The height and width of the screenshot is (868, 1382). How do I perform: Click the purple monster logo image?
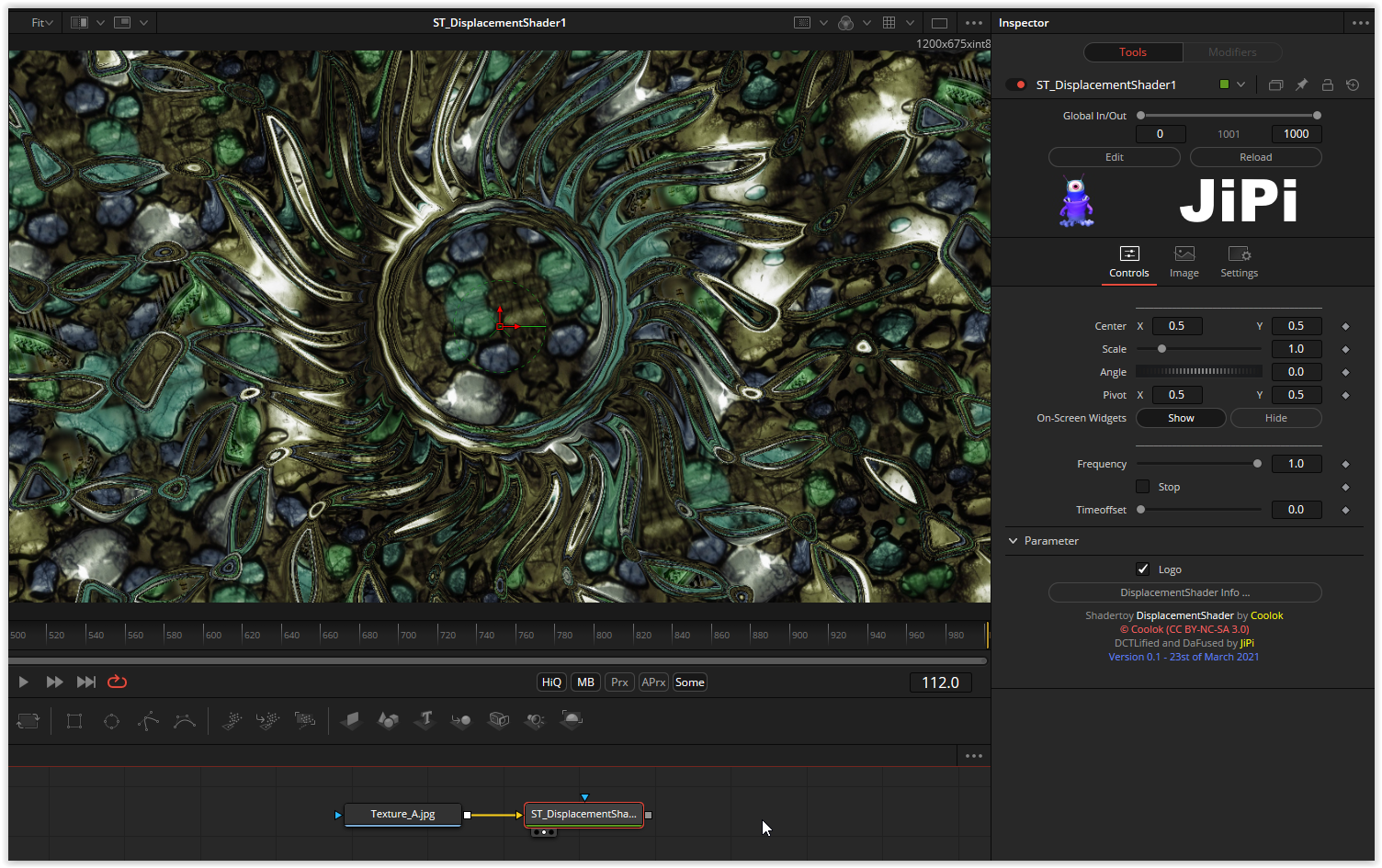tap(1076, 201)
